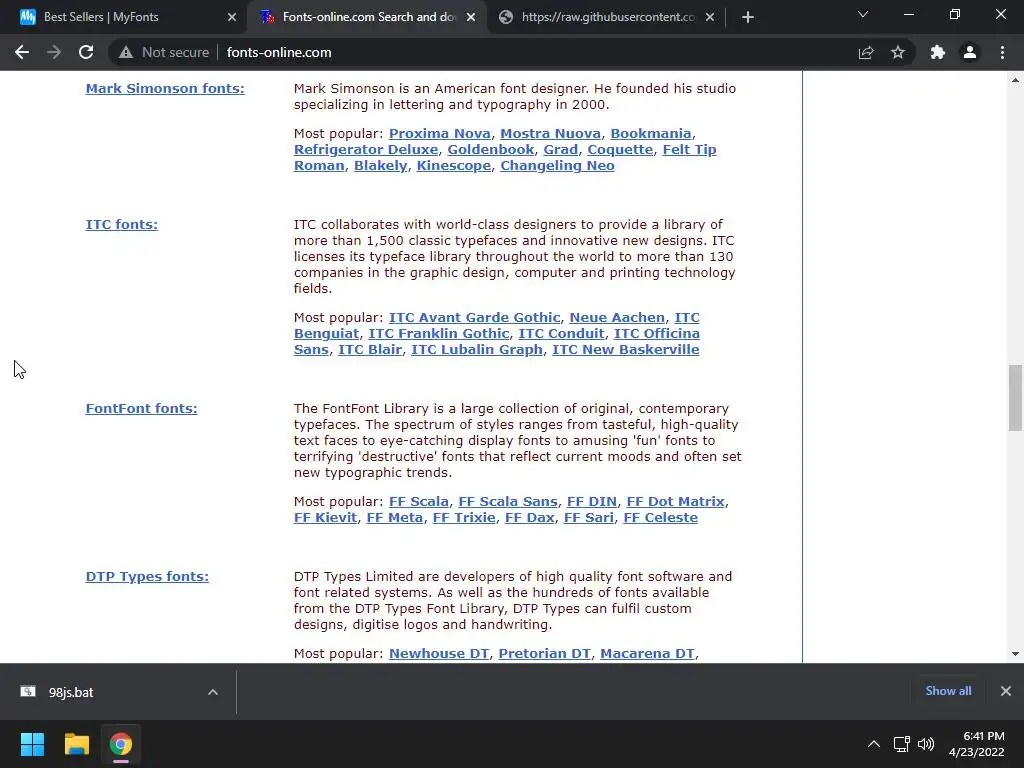Open the Changeling Neo font link

(x=557, y=165)
